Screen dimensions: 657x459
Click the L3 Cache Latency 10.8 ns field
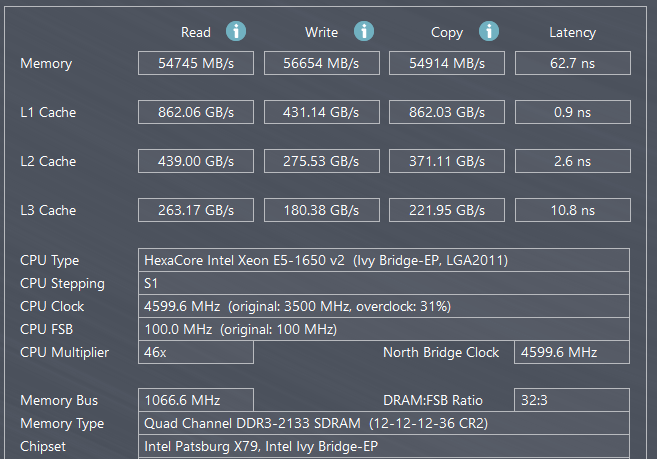point(572,210)
